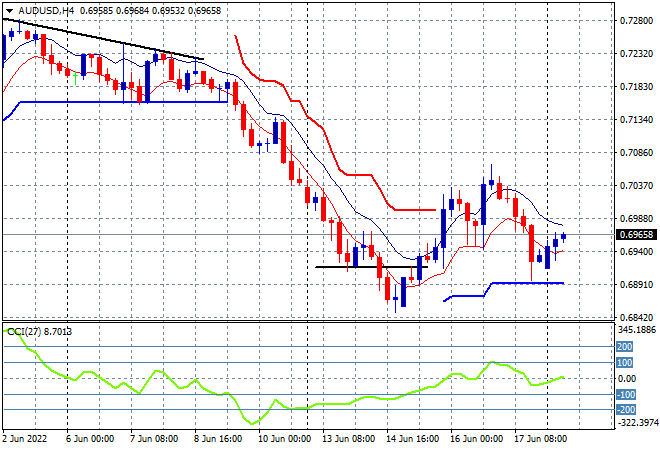Click the 0.68420 price axis label
Screen dimensions: 660x450
(636, 317)
